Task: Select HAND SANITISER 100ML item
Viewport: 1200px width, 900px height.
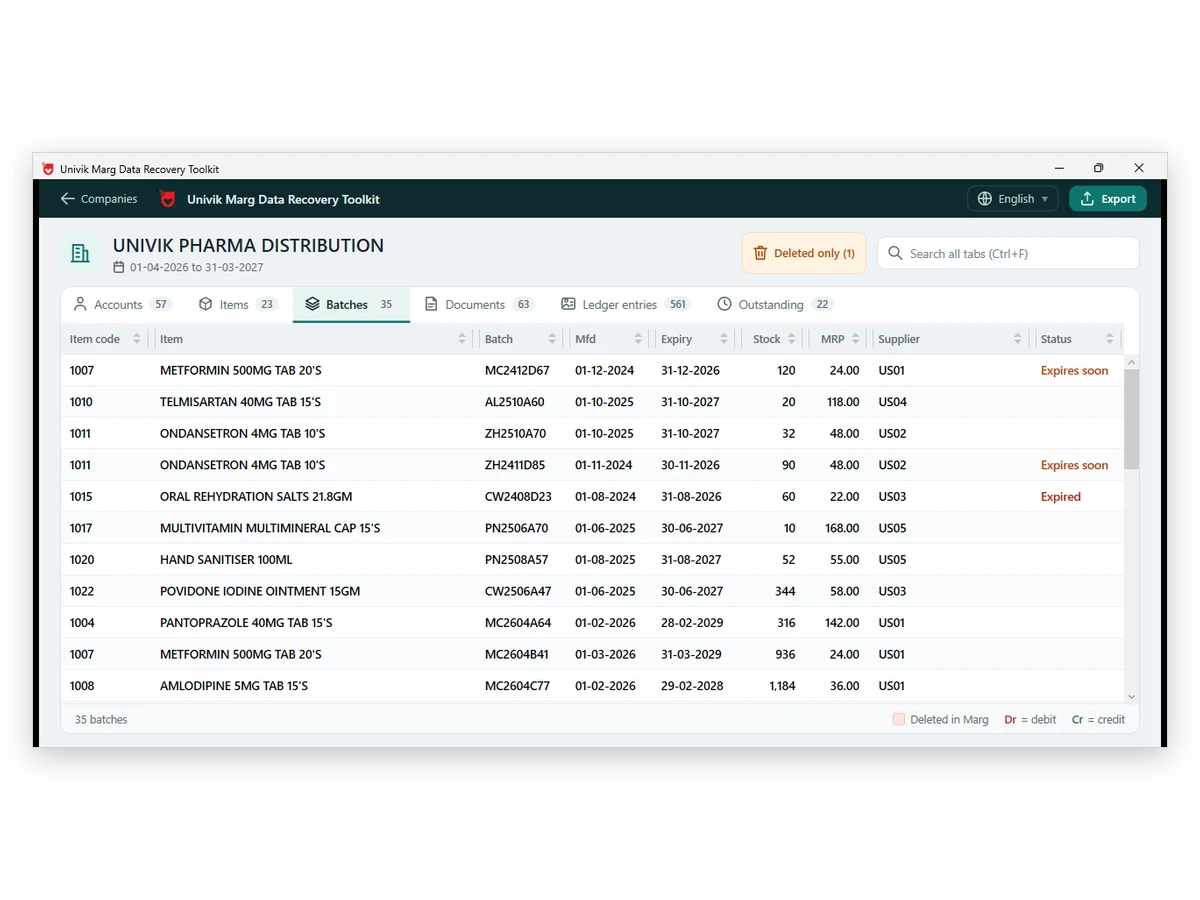Action: point(226,560)
